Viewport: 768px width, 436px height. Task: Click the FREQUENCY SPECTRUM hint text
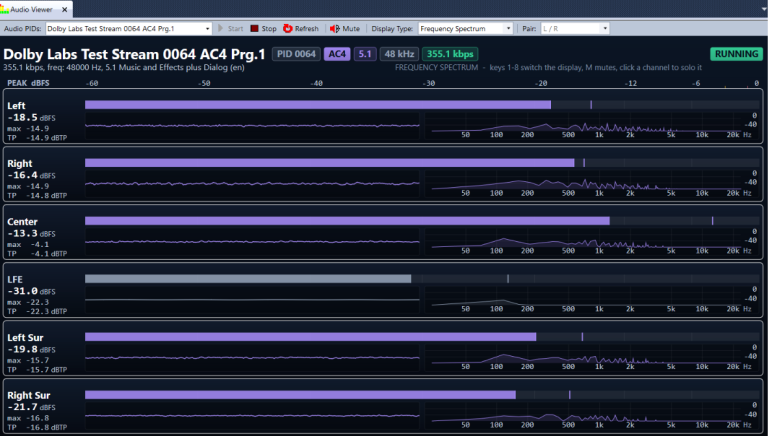click(549, 68)
